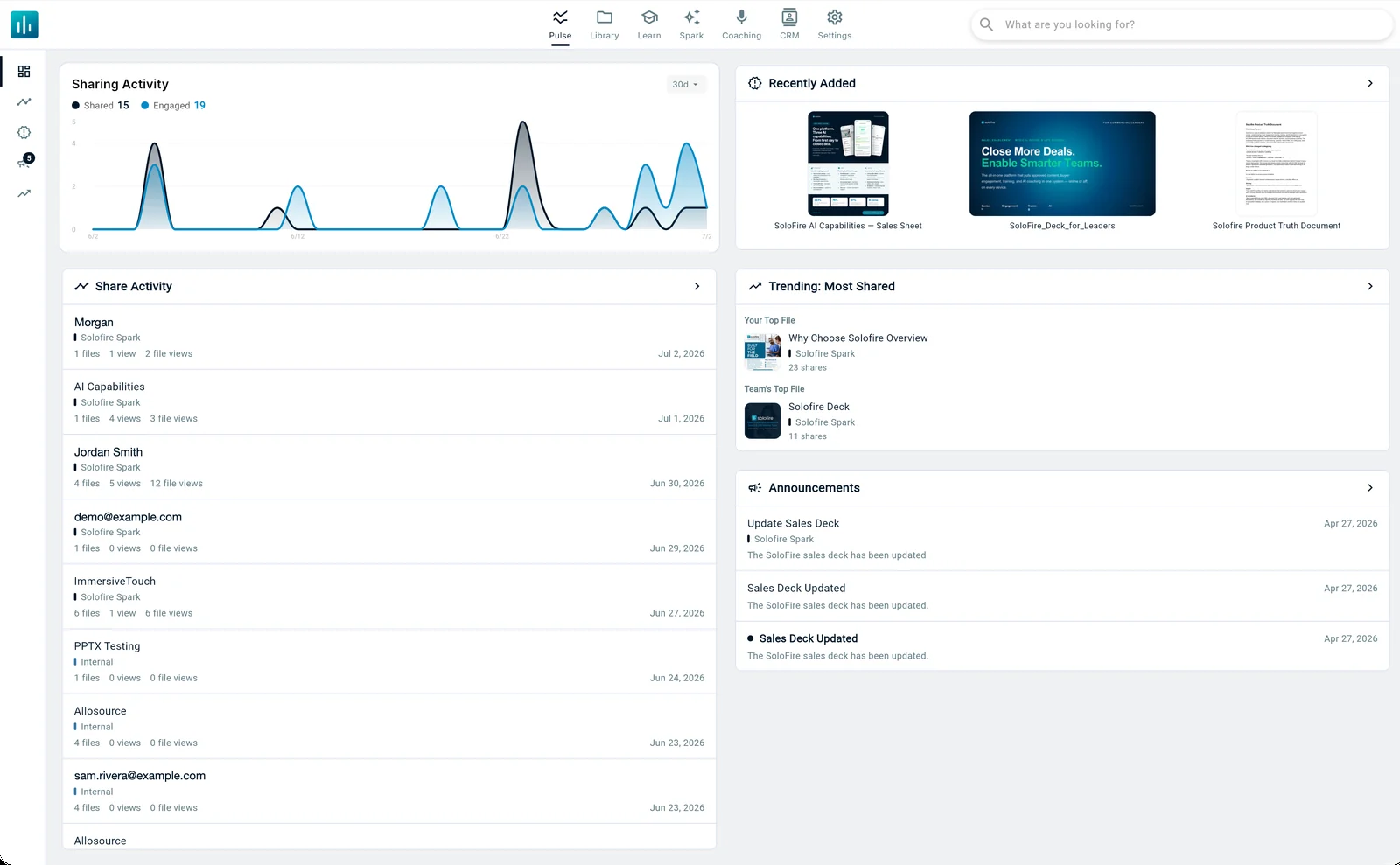Open the PPTX Testing share row
The height and width of the screenshot is (865, 1400).
click(389, 661)
